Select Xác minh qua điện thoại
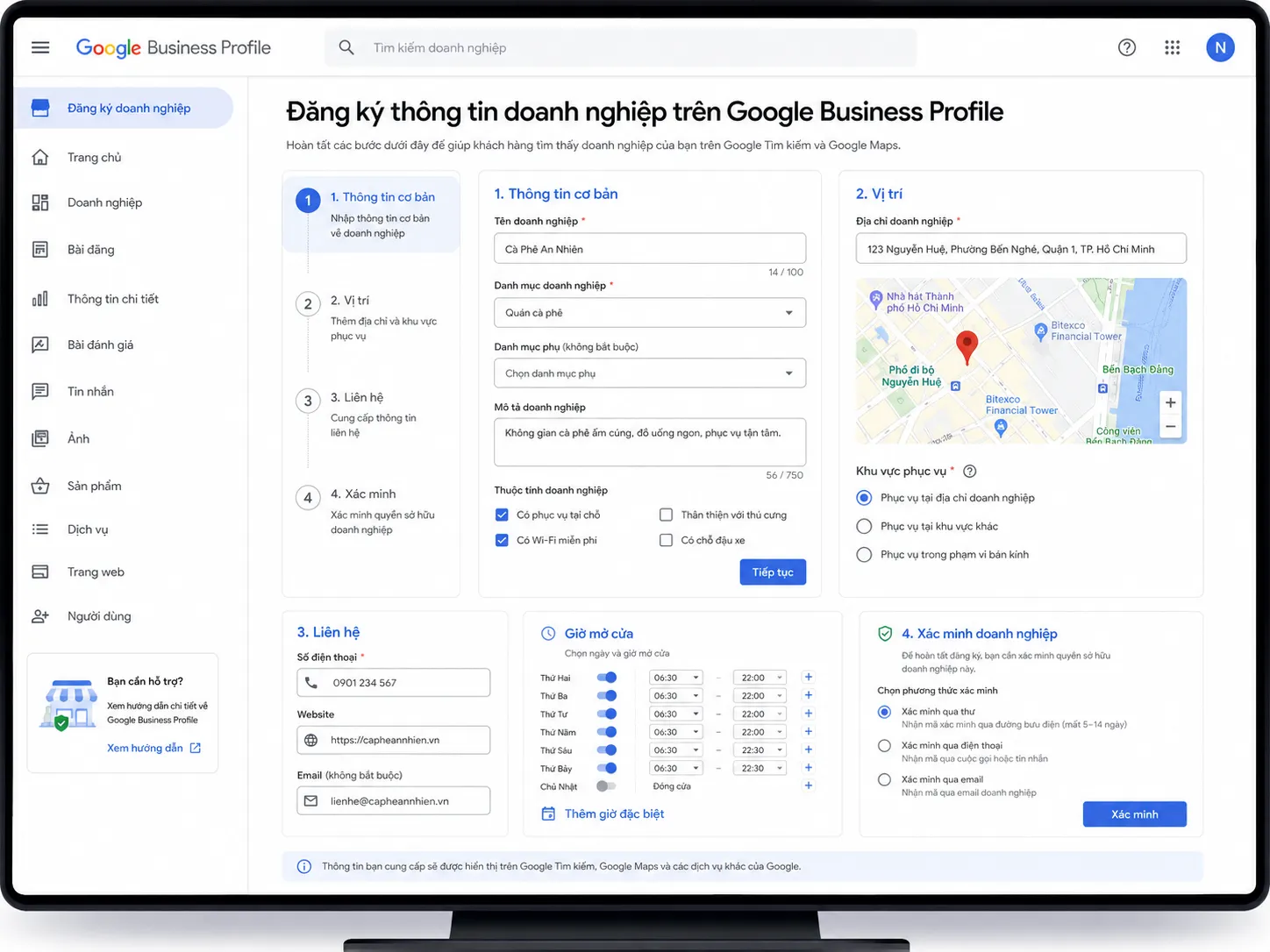Screen dimensions: 1270x952 884,745
